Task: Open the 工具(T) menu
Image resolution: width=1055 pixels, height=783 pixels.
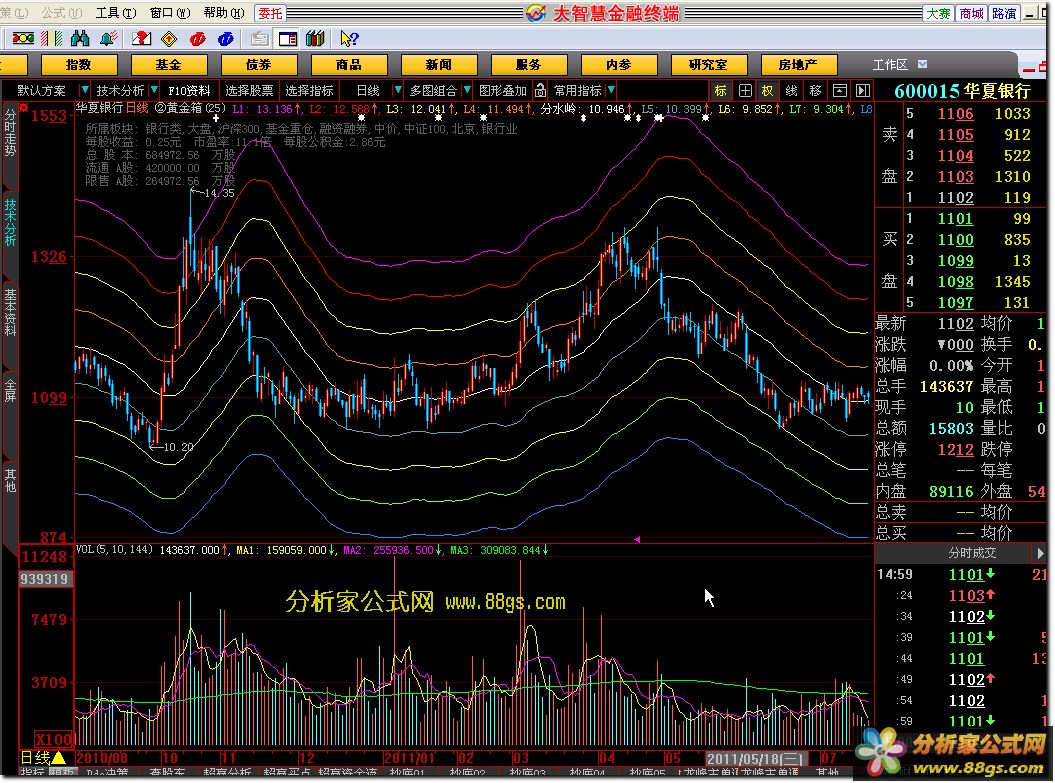Action: pos(116,13)
